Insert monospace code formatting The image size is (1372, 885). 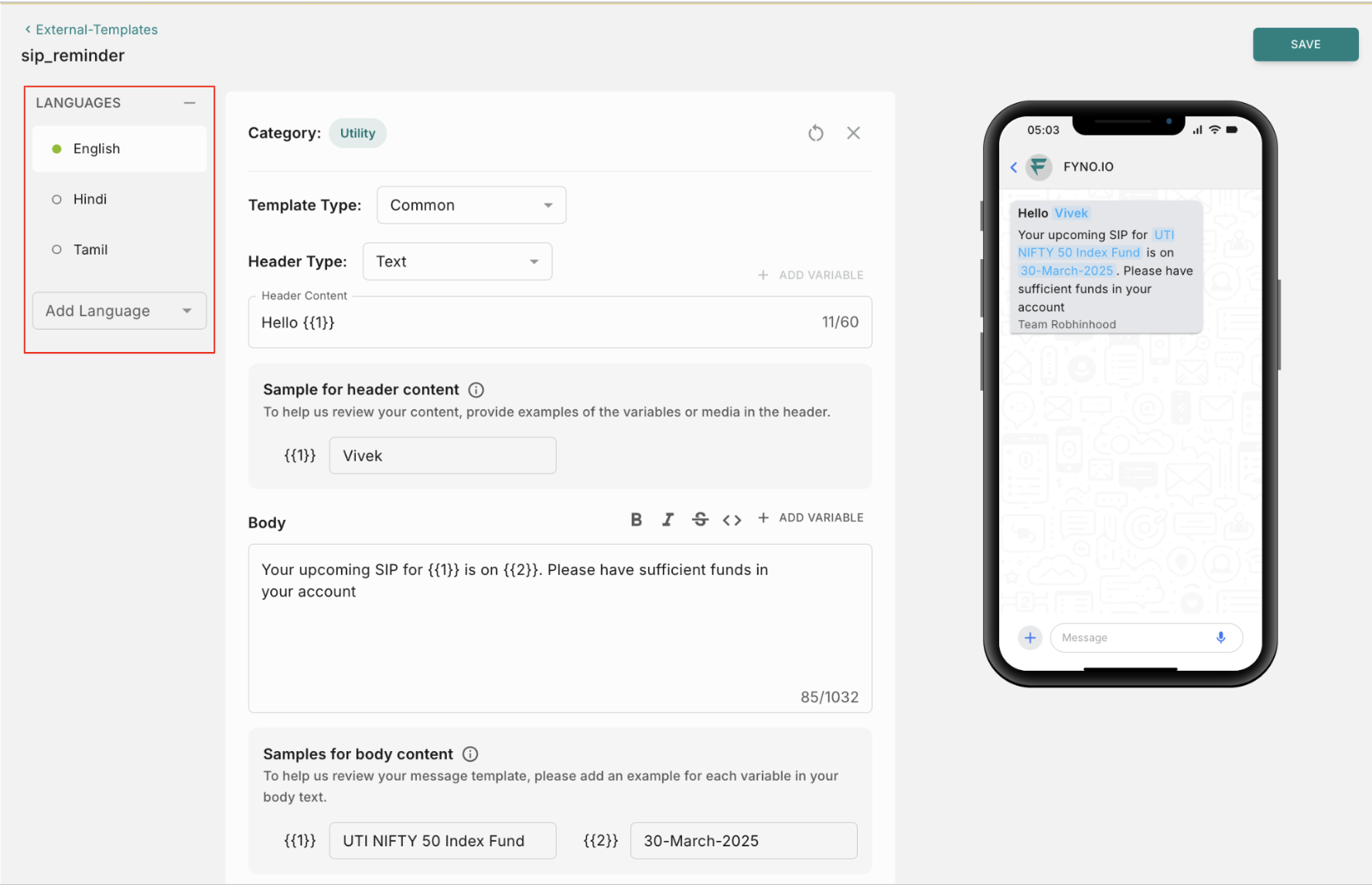732,520
